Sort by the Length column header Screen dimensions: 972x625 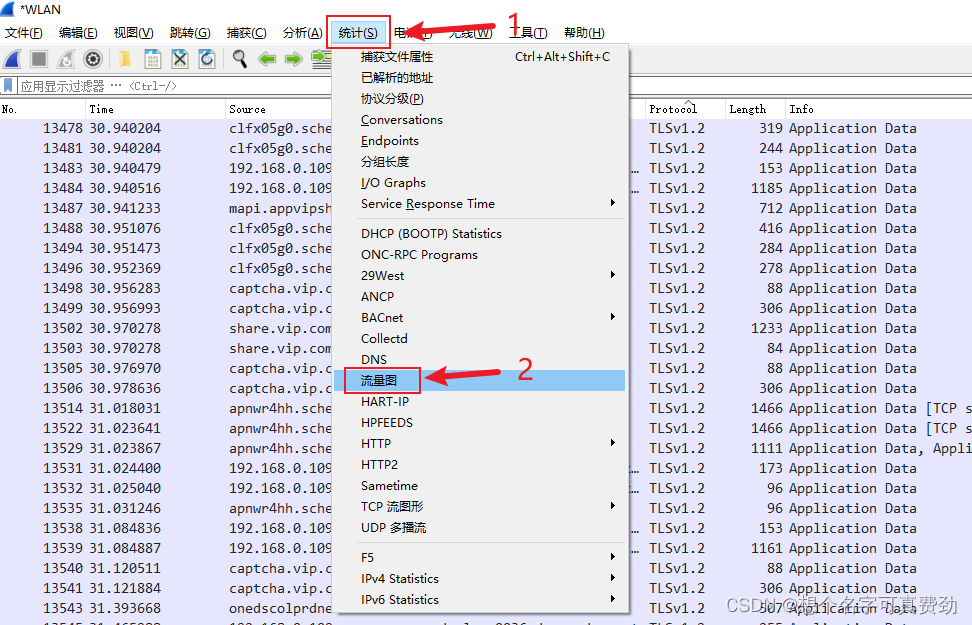click(x=755, y=109)
